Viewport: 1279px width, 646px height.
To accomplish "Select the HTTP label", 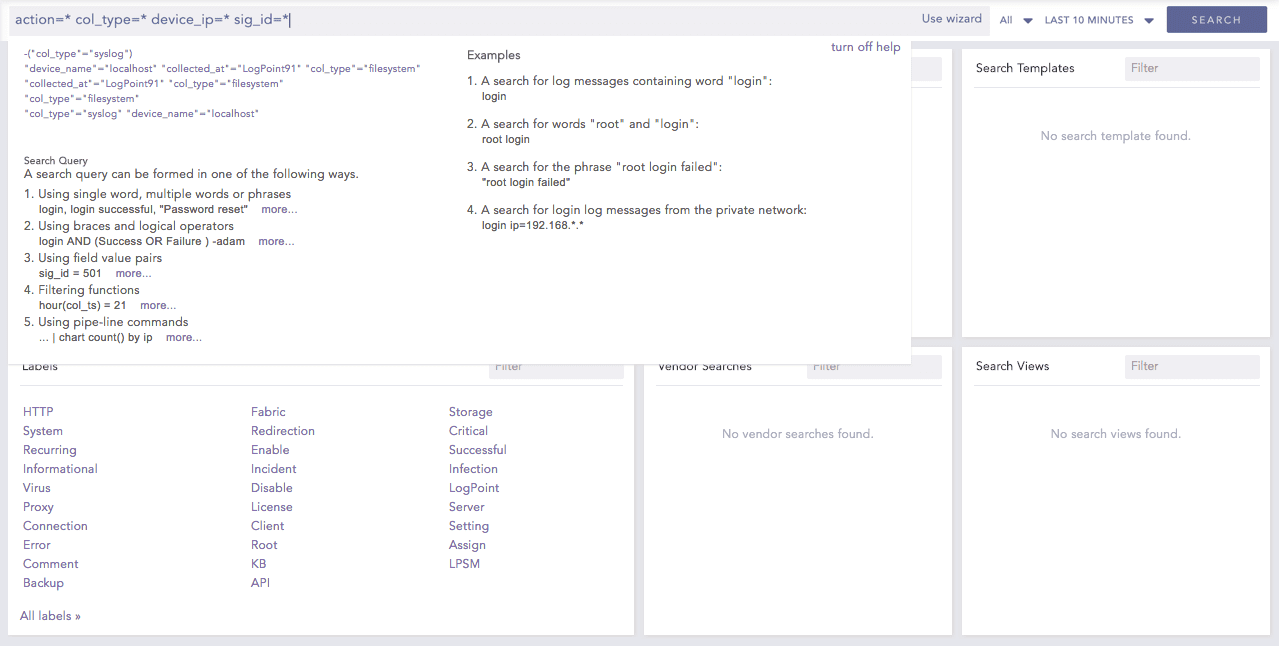I will pyautogui.click(x=37, y=411).
